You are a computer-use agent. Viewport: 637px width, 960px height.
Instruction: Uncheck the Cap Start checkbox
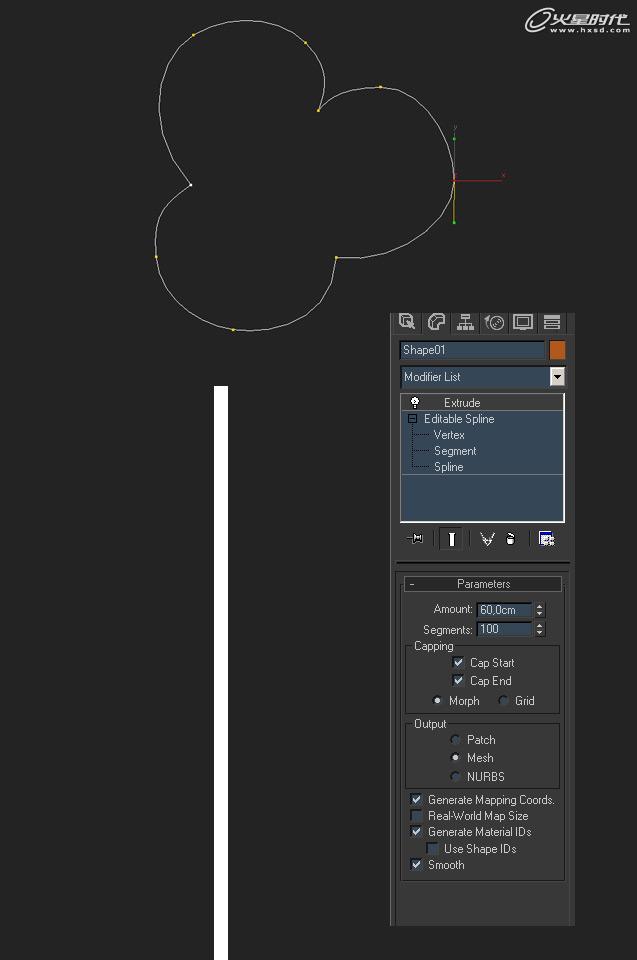pyautogui.click(x=458, y=663)
